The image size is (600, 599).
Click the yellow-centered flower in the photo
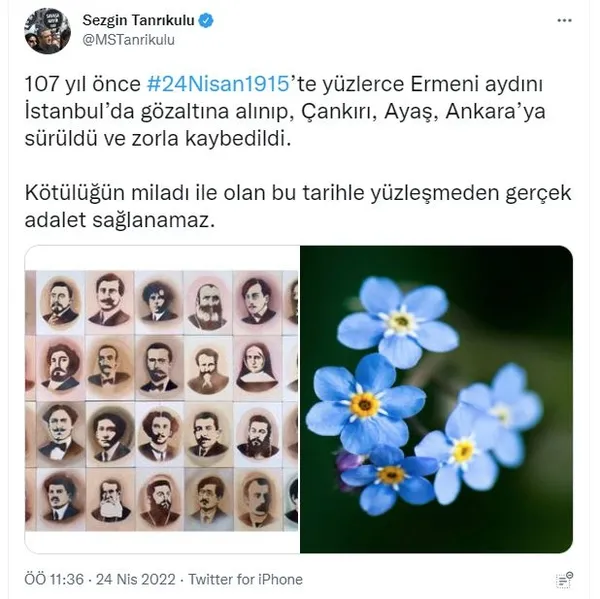click(x=364, y=405)
